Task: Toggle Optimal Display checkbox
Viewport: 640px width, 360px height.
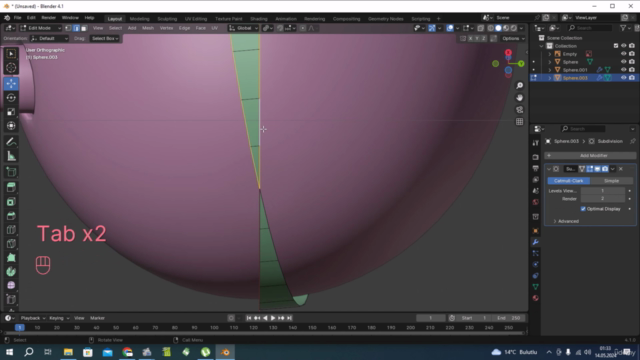Action: 583,209
